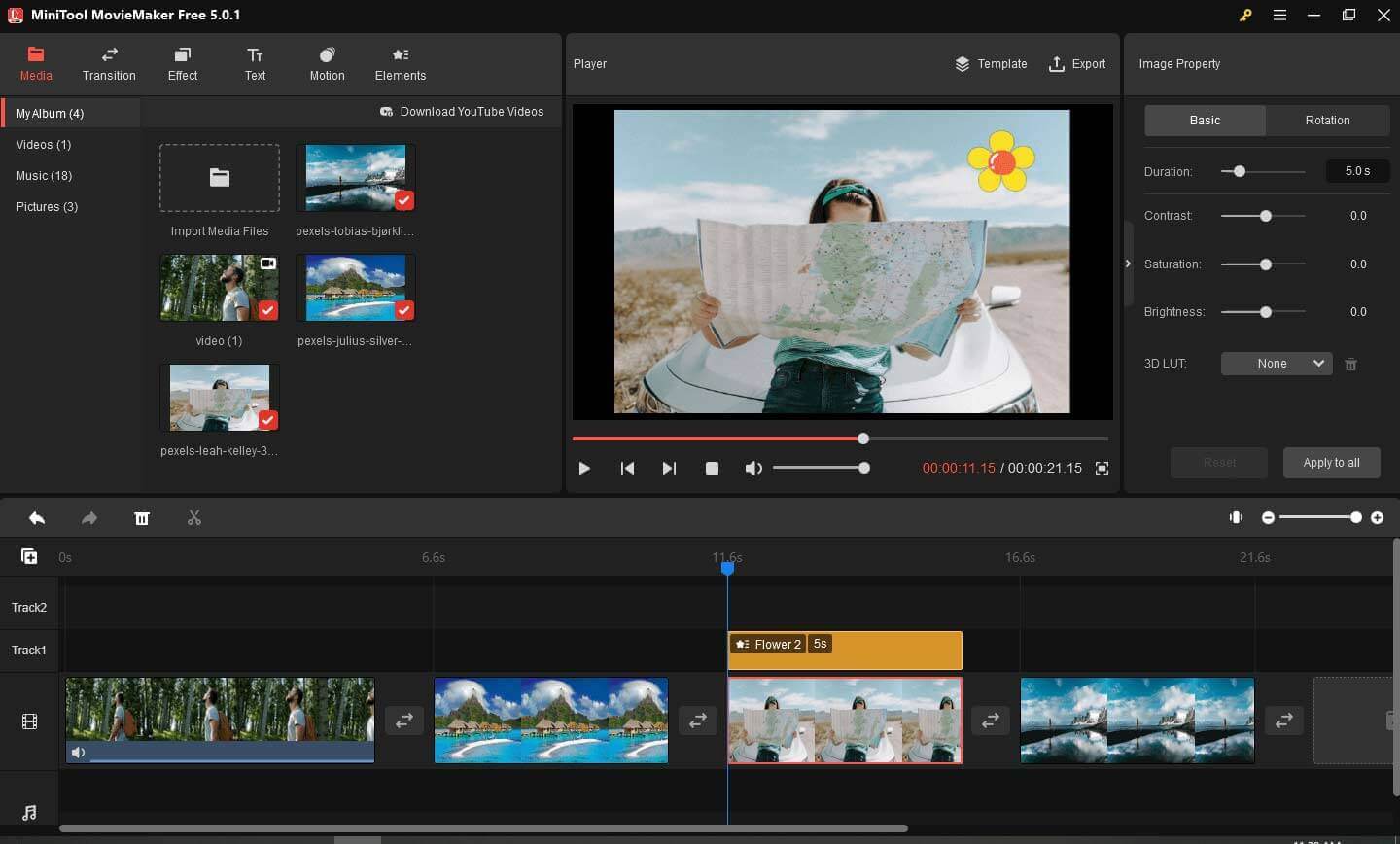This screenshot has height=844, width=1400.
Task: Switch to the Rotation tab
Action: point(1327,120)
